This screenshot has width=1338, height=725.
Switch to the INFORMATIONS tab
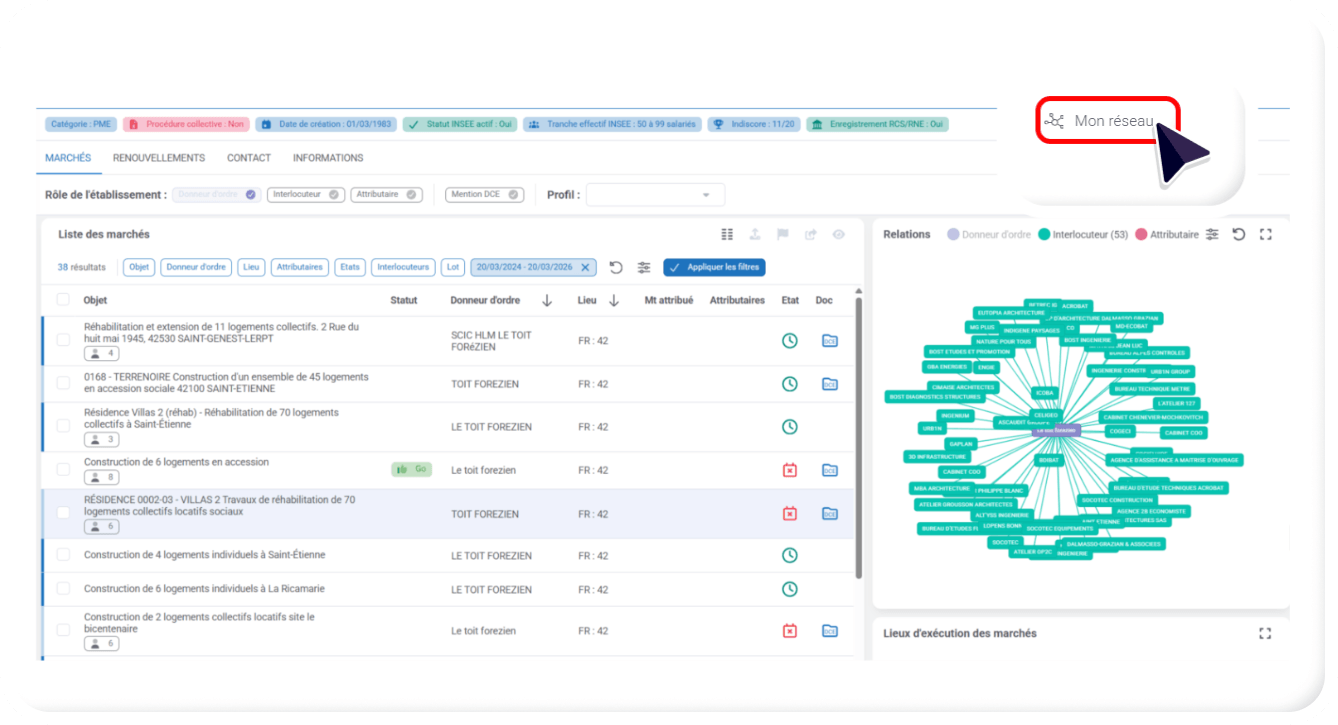(x=328, y=158)
